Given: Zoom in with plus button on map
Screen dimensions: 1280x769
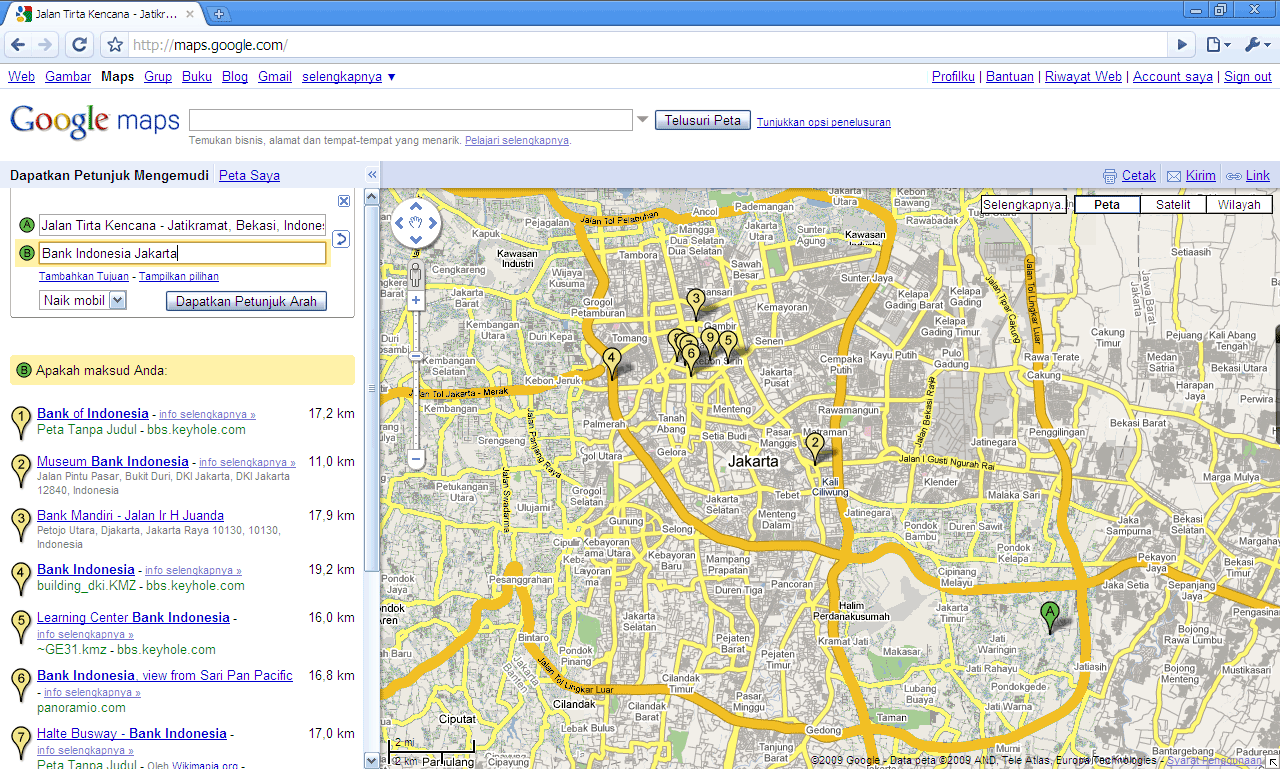Looking at the screenshot, I should (416, 300).
